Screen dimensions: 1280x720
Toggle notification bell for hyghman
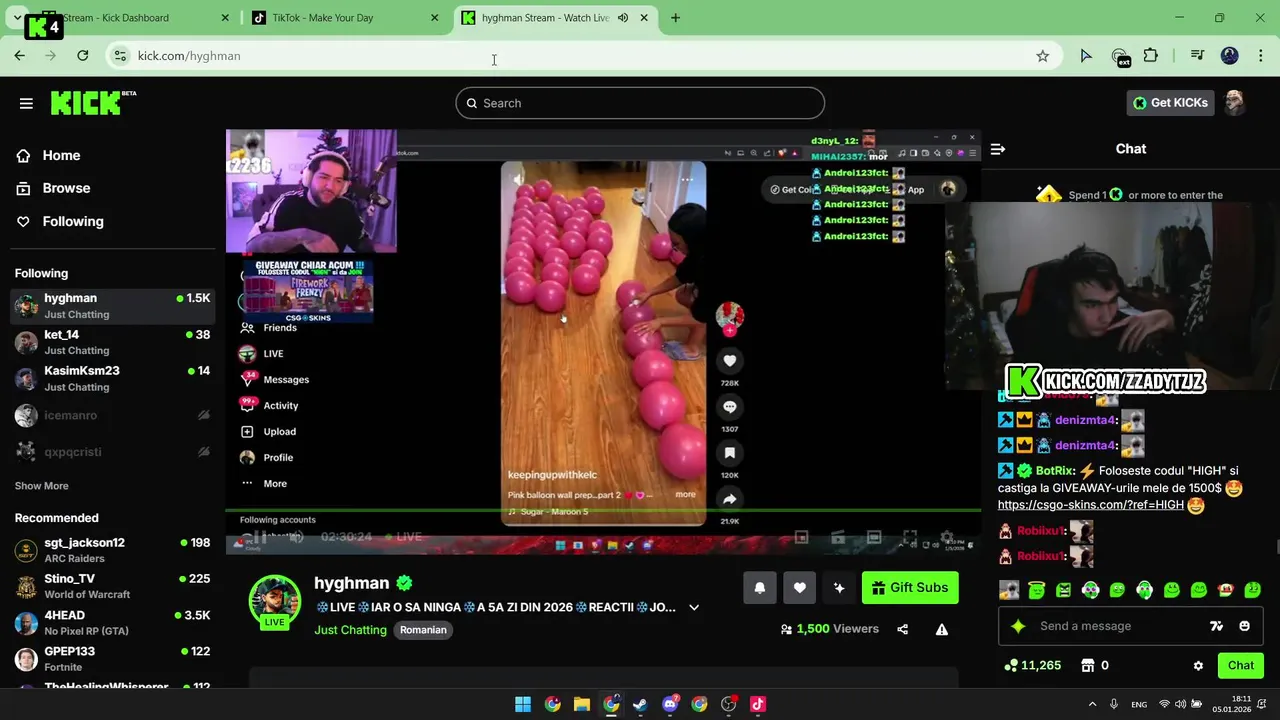(x=760, y=588)
